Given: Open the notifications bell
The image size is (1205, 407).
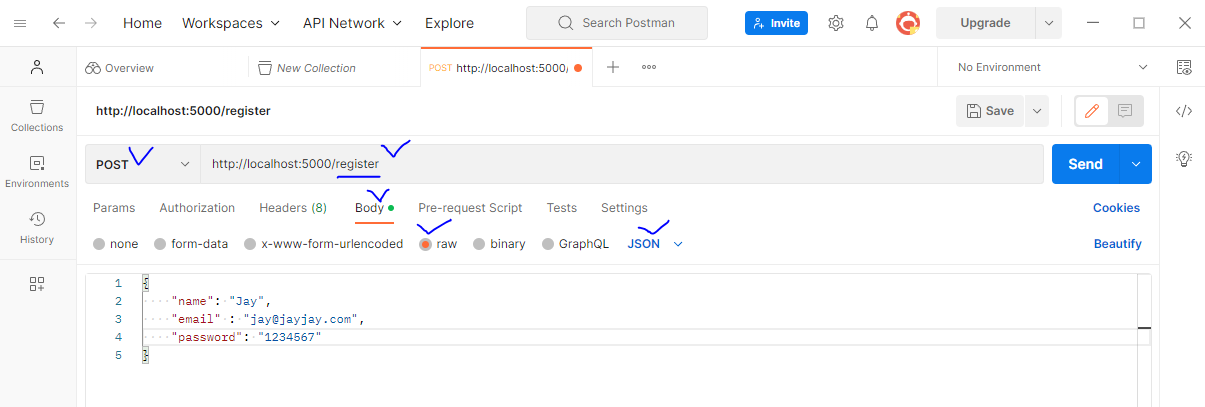Looking at the screenshot, I should tap(872, 23).
